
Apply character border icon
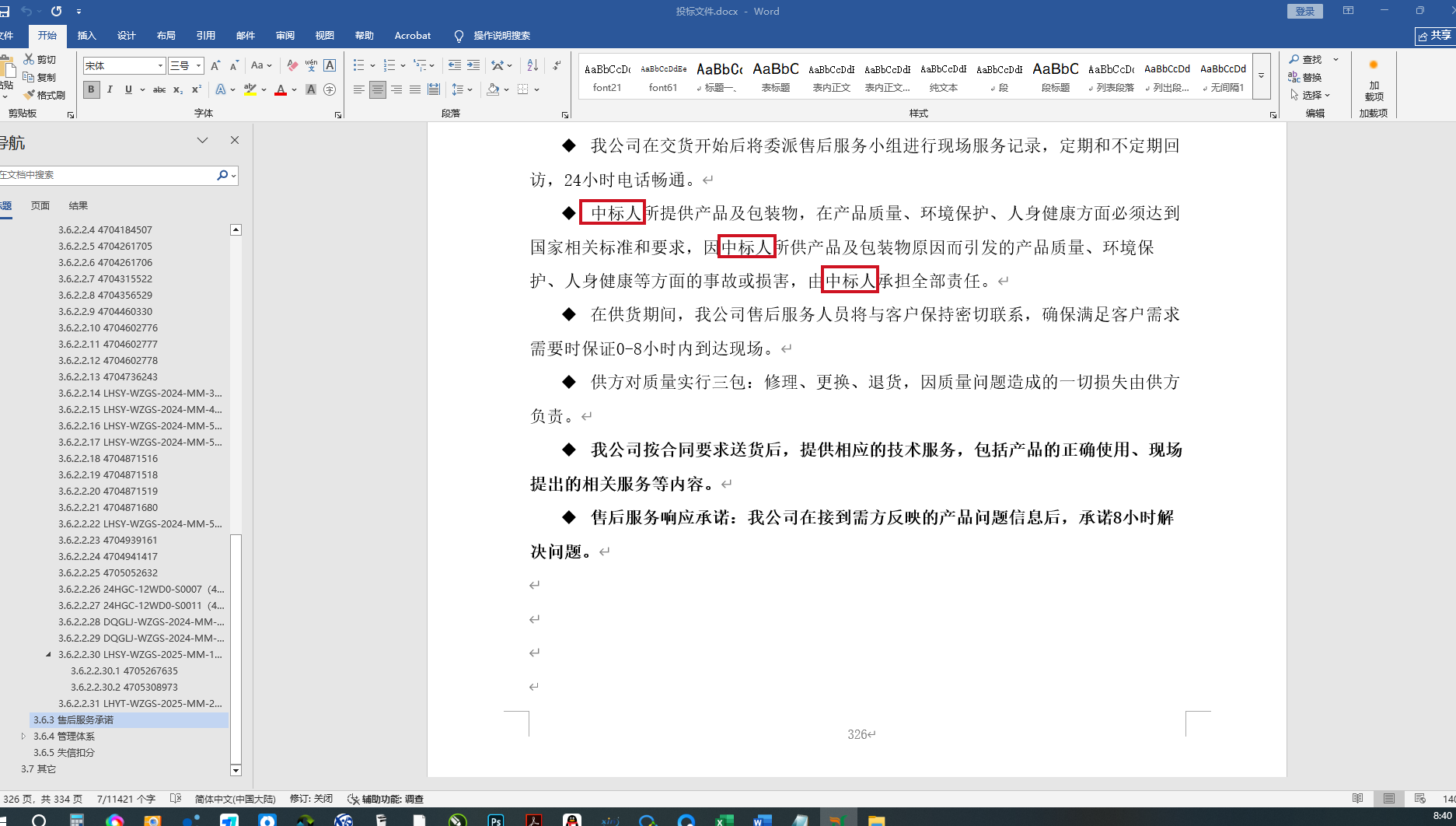click(x=330, y=66)
